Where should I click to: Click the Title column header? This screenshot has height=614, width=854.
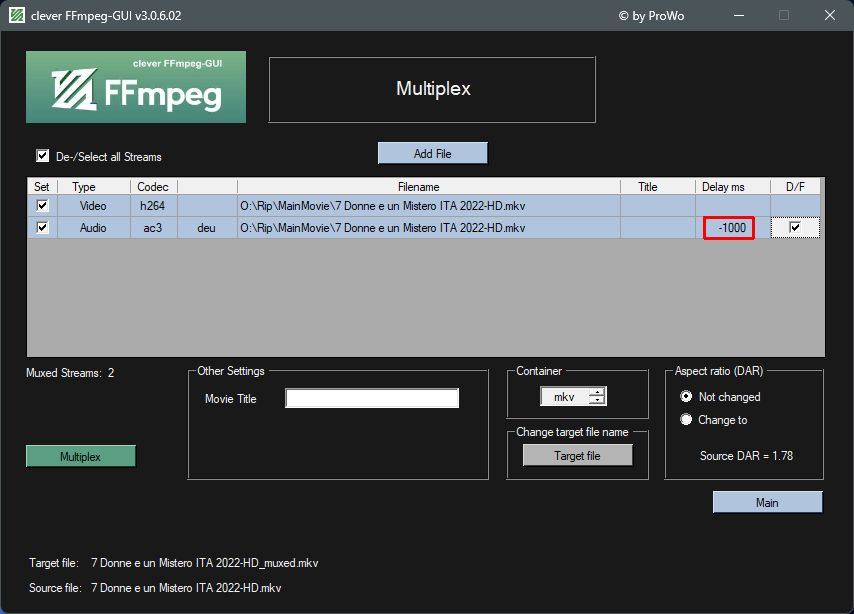click(x=657, y=187)
